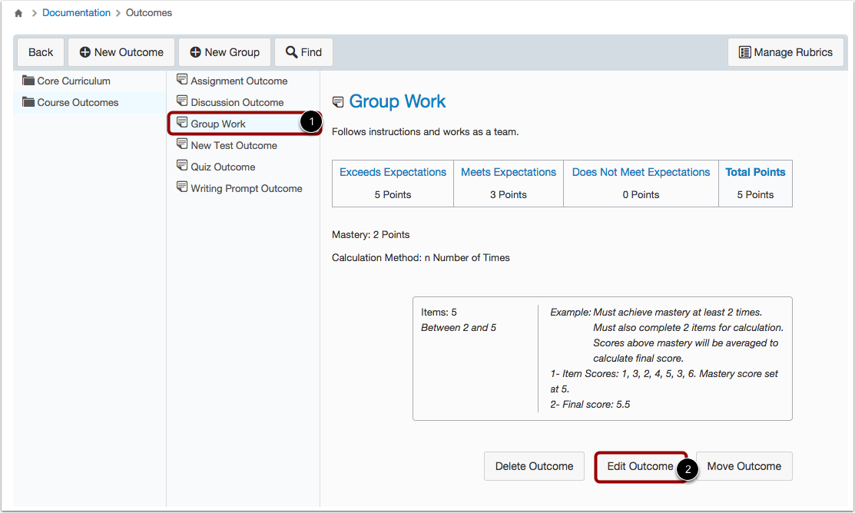Click the outcome icon beside Group Work heading
This screenshot has width=855, height=513.
click(338, 102)
